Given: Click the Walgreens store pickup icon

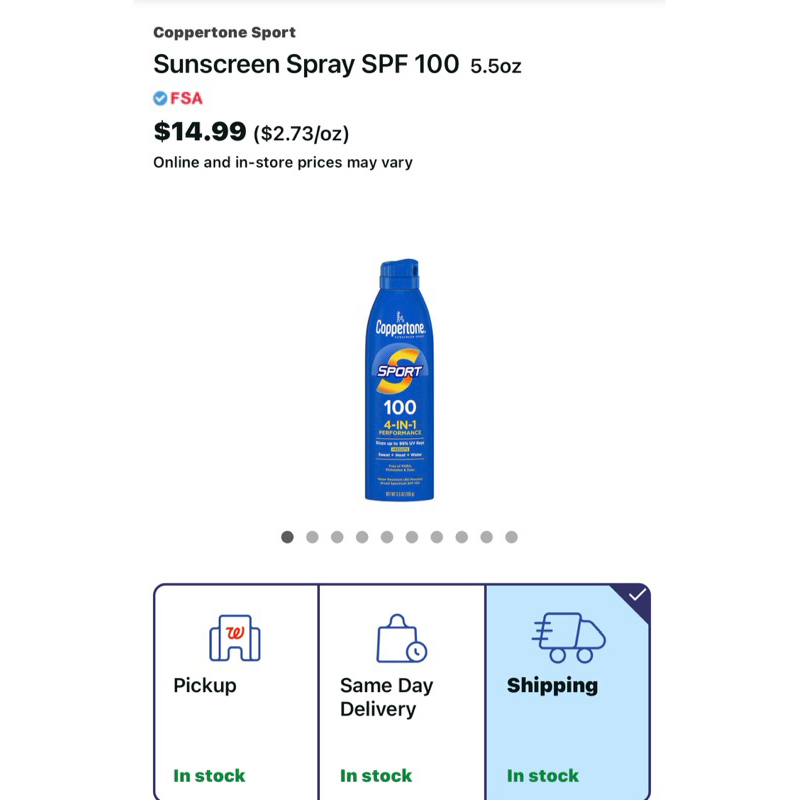Looking at the screenshot, I should [x=235, y=638].
